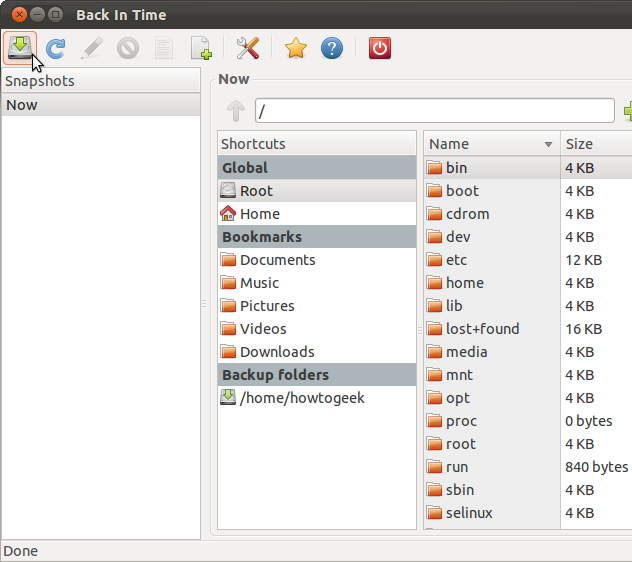Viewport: 632px width, 562px height.
Task: Quit using the red power icon
Action: [380, 47]
